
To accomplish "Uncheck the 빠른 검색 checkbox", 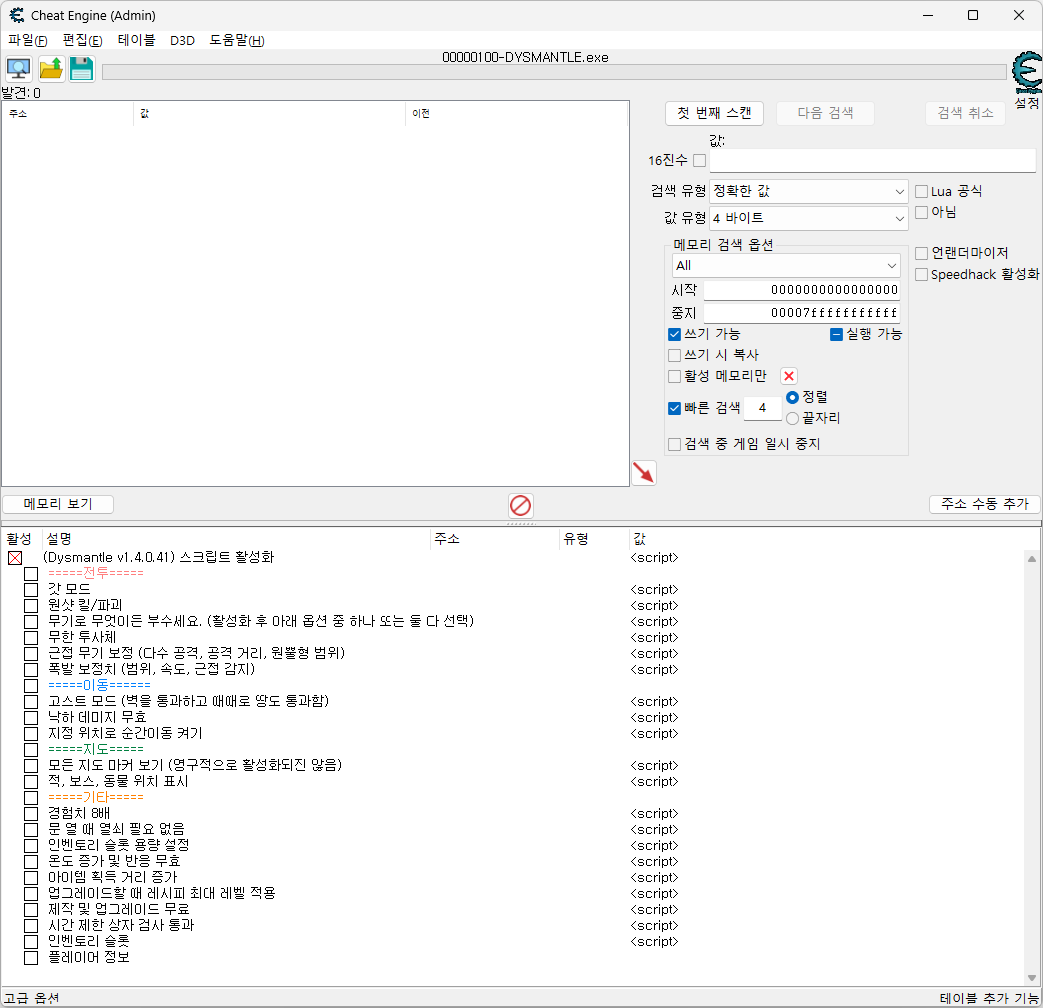I will pos(674,408).
